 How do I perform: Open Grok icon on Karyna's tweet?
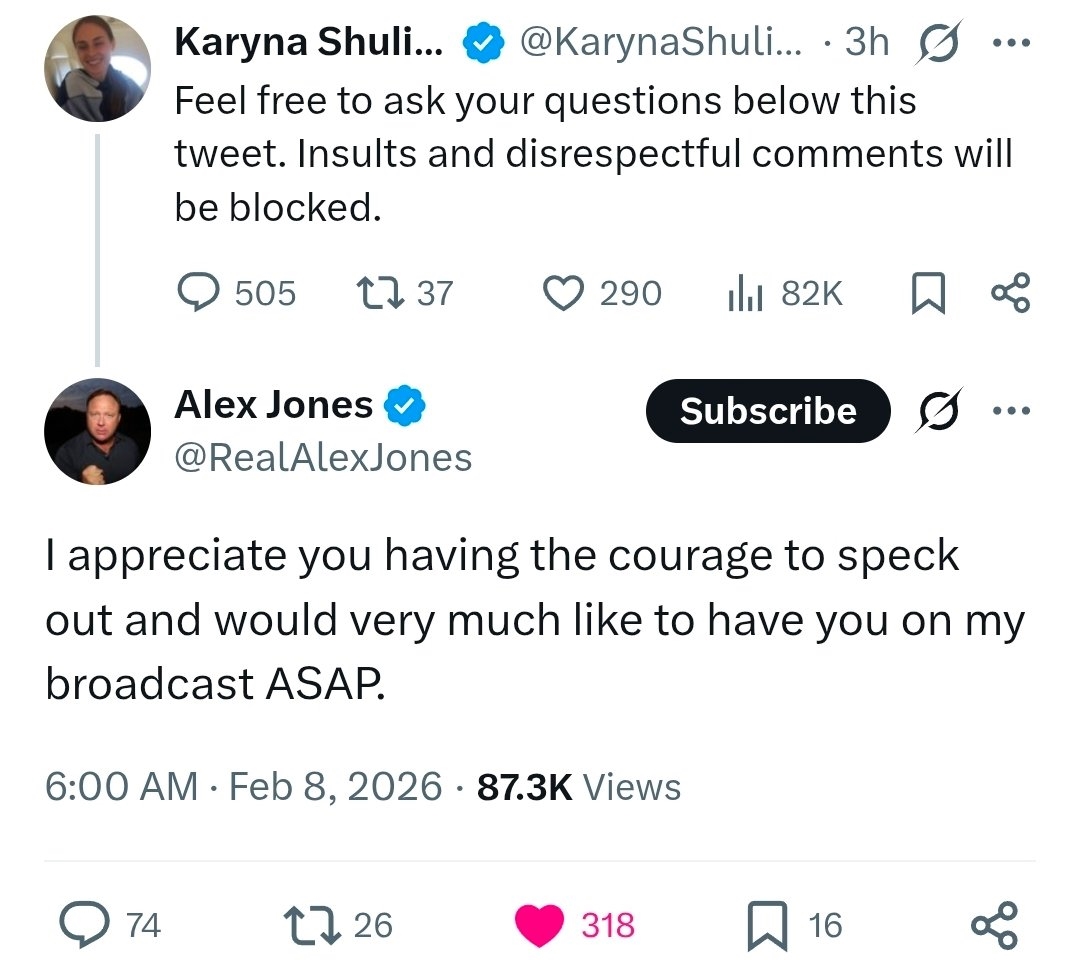coord(936,43)
